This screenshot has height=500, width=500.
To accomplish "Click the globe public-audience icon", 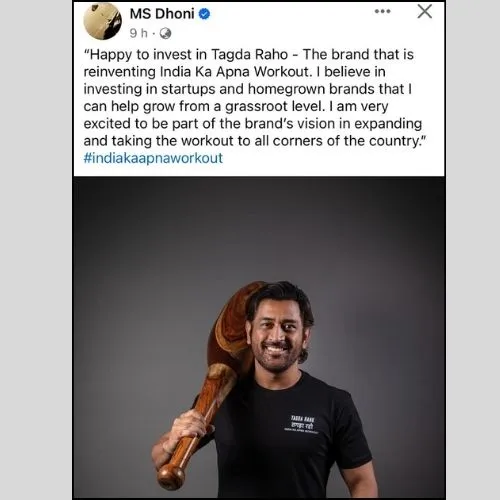I will tap(165, 33).
